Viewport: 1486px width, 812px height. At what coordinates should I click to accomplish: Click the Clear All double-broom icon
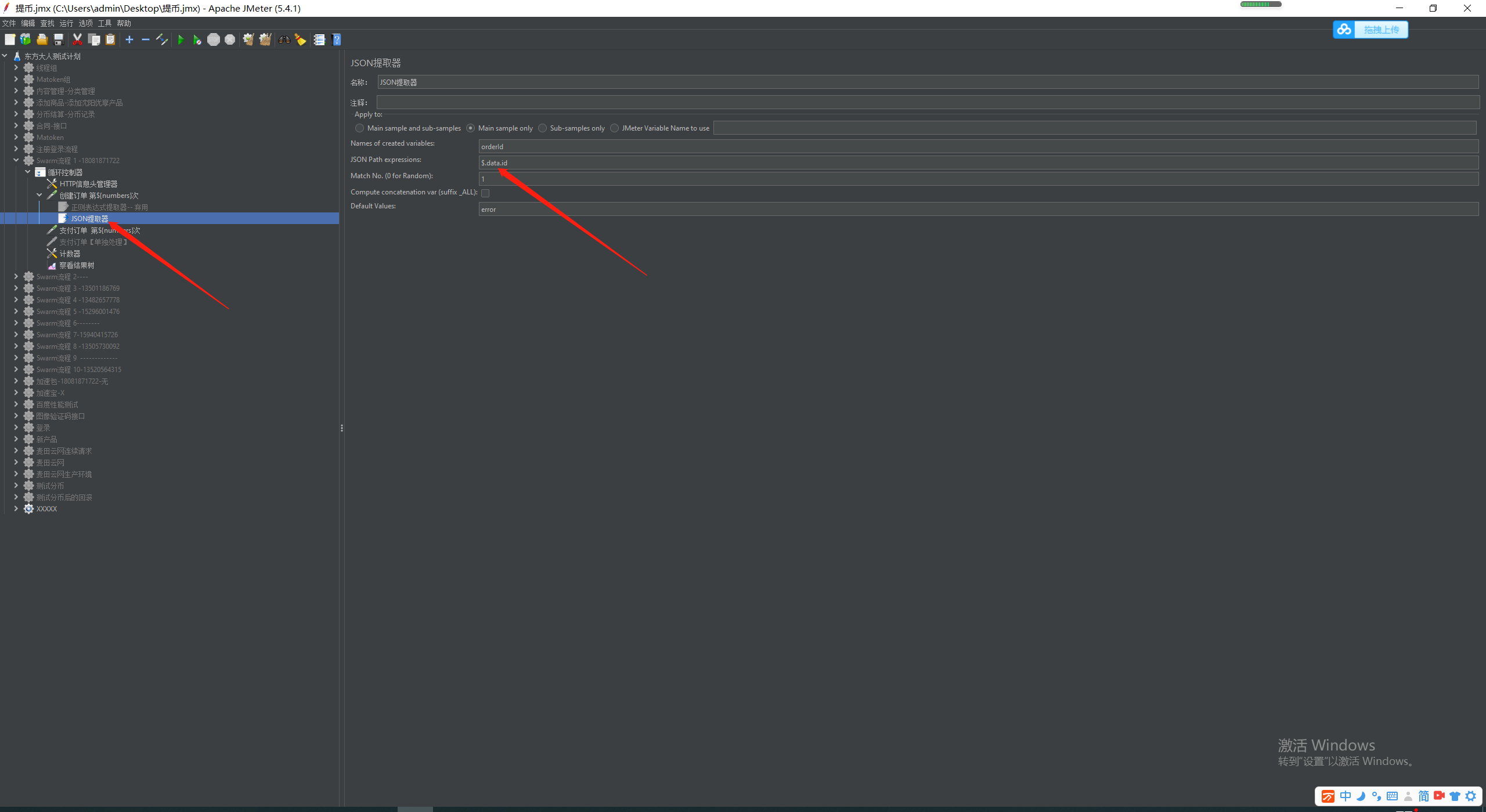coord(265,39)
